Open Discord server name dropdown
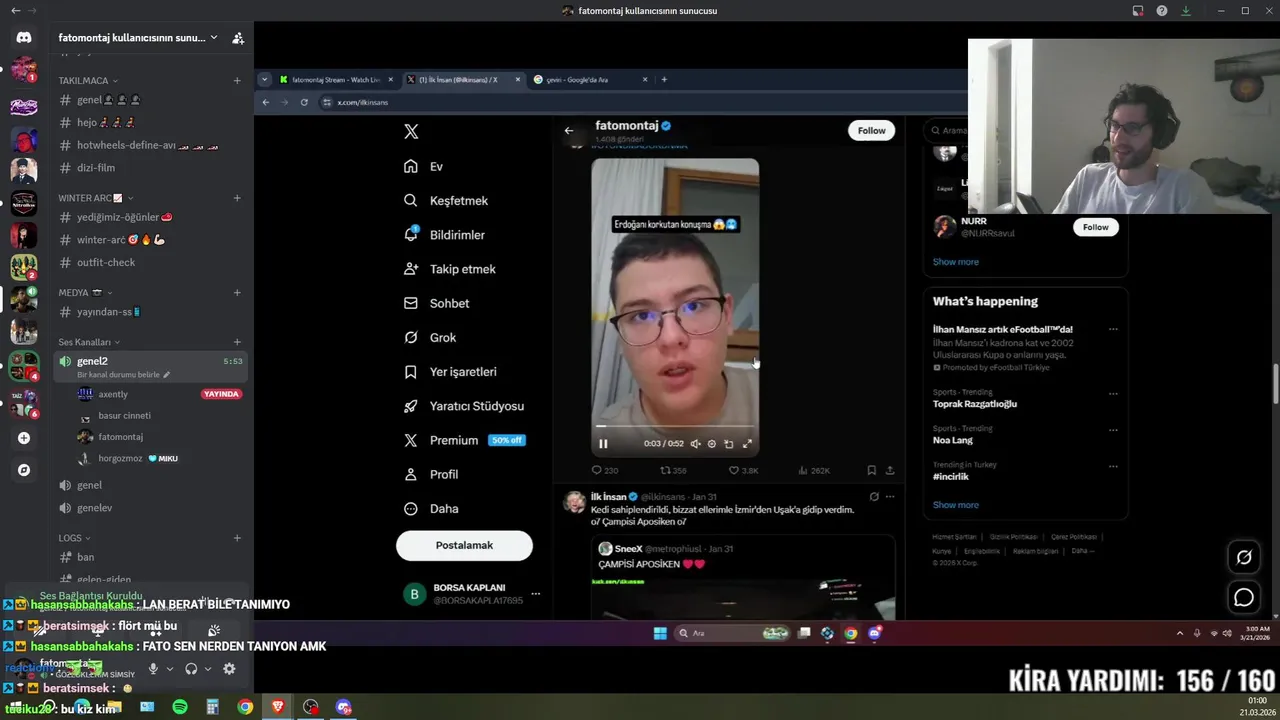Viewport: 1280px width, 720px height. [138, 38]
